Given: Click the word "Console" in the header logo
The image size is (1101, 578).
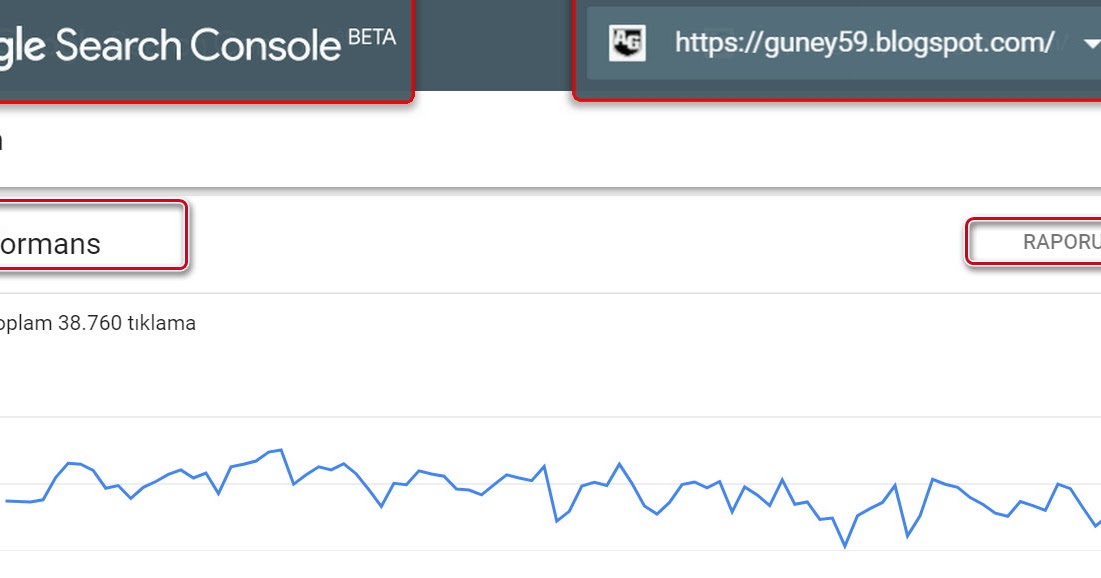Looking at the screenshot, I should pos(265,45).
